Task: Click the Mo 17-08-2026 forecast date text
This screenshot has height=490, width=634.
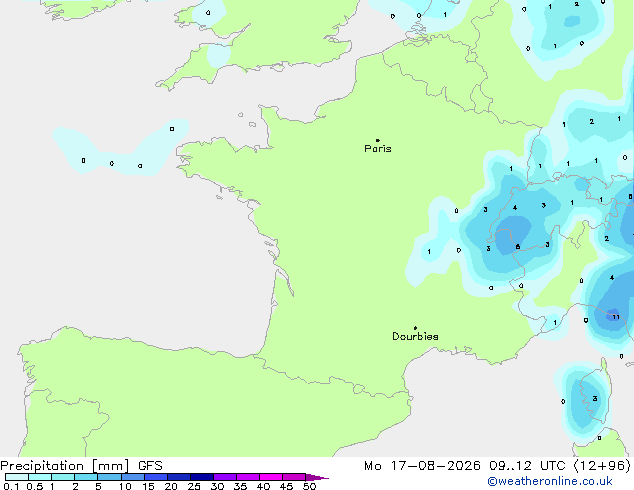Action: 422,466
